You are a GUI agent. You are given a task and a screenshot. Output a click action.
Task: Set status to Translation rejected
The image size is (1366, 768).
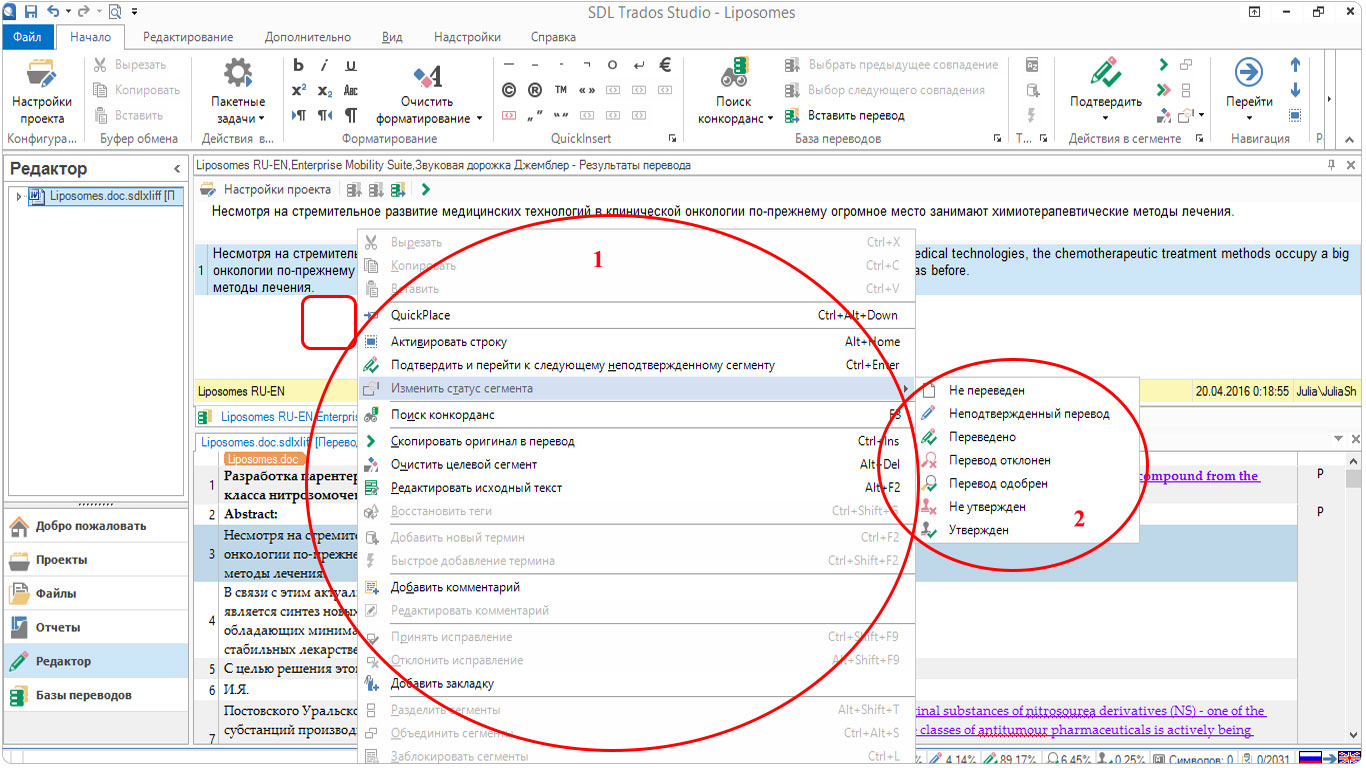pos(1027,460)
